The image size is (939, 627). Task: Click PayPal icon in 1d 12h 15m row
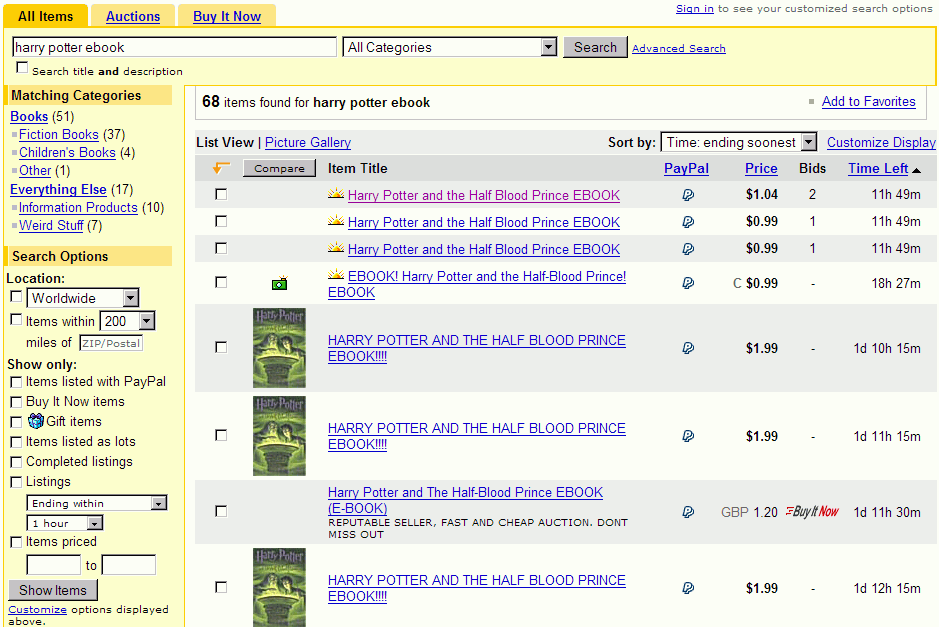[x=688, y=588]
